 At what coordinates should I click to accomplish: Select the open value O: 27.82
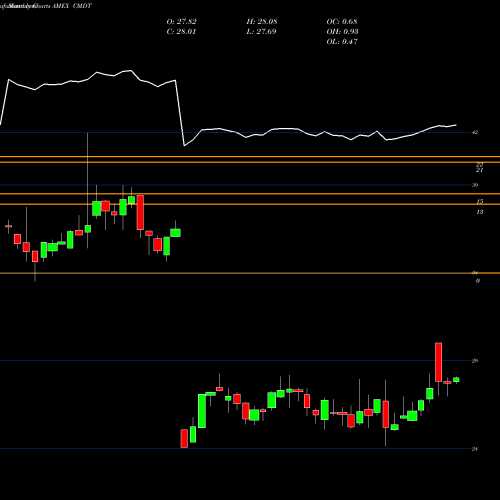click(182, 22)
